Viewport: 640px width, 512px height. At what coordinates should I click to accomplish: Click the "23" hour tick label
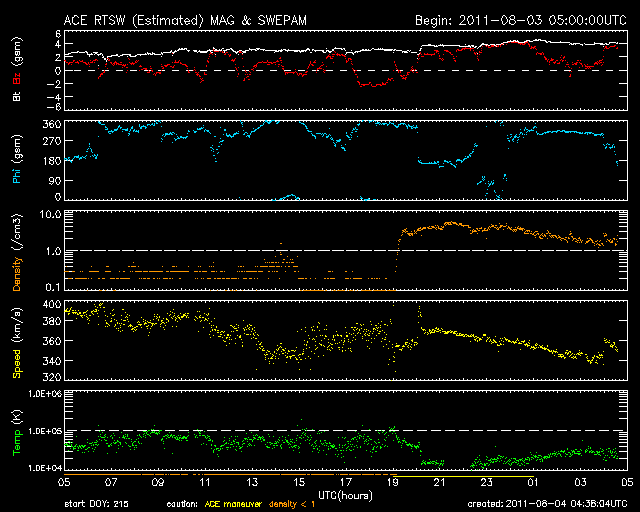pyautogui.click(x=487, y=482)
